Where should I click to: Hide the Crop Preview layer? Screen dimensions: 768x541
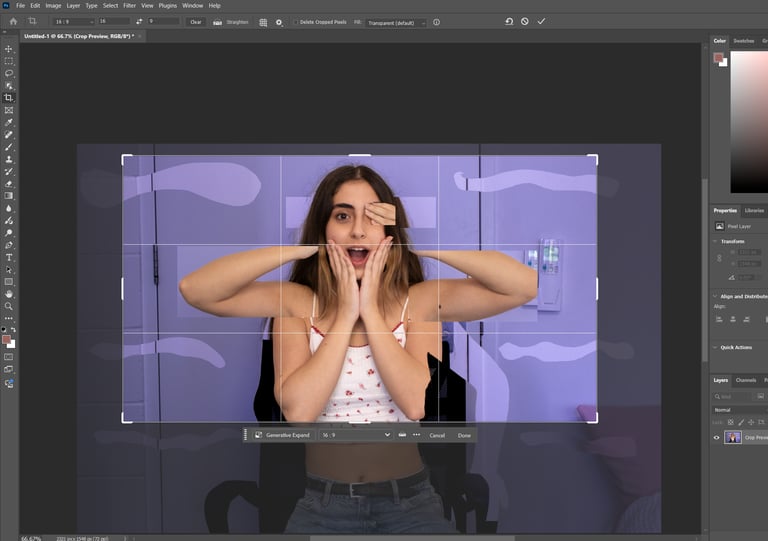tap(716, 437)
